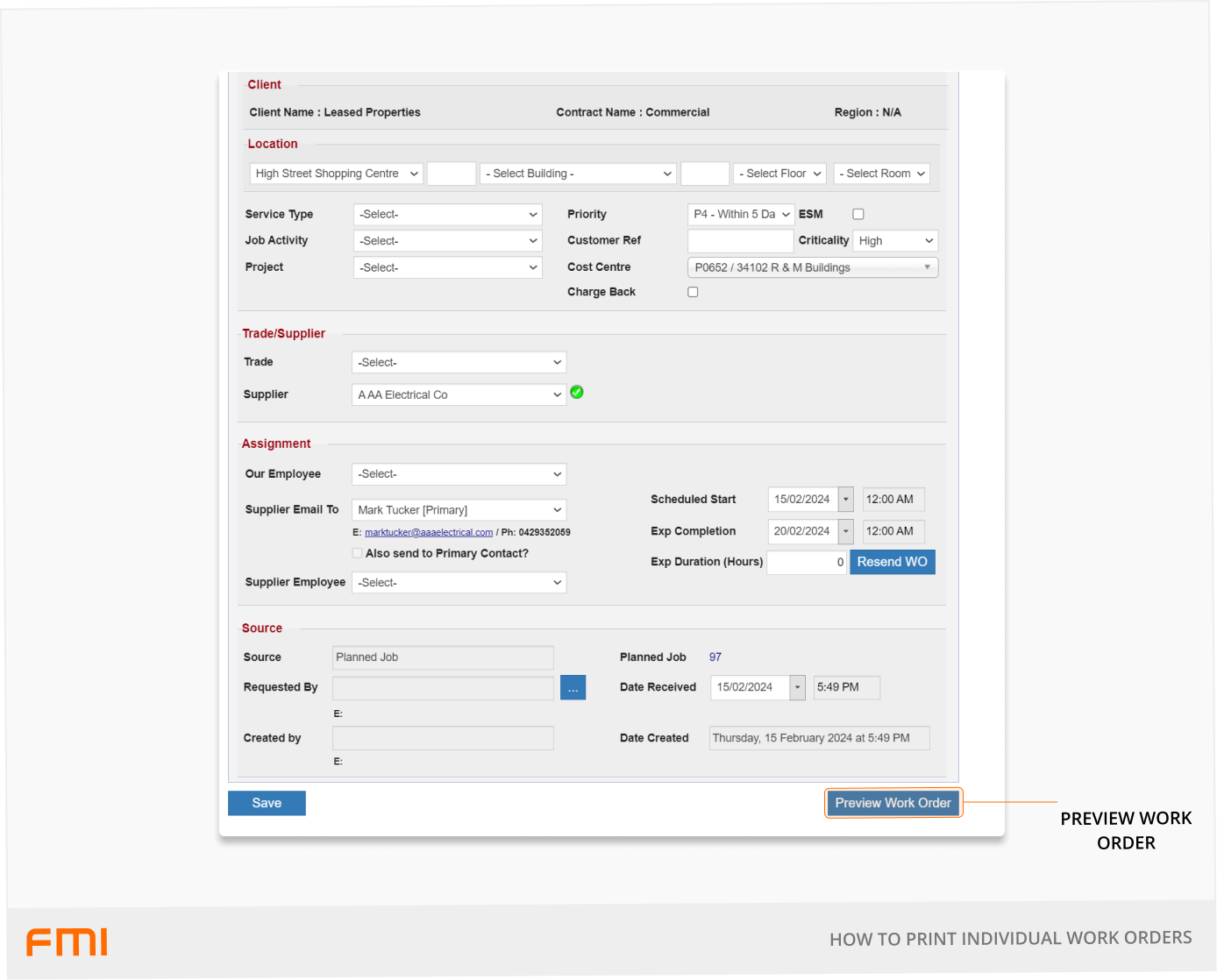Click the Preview Work Order button
This screenshot has width=1217, height=980.
pos(893,803)
